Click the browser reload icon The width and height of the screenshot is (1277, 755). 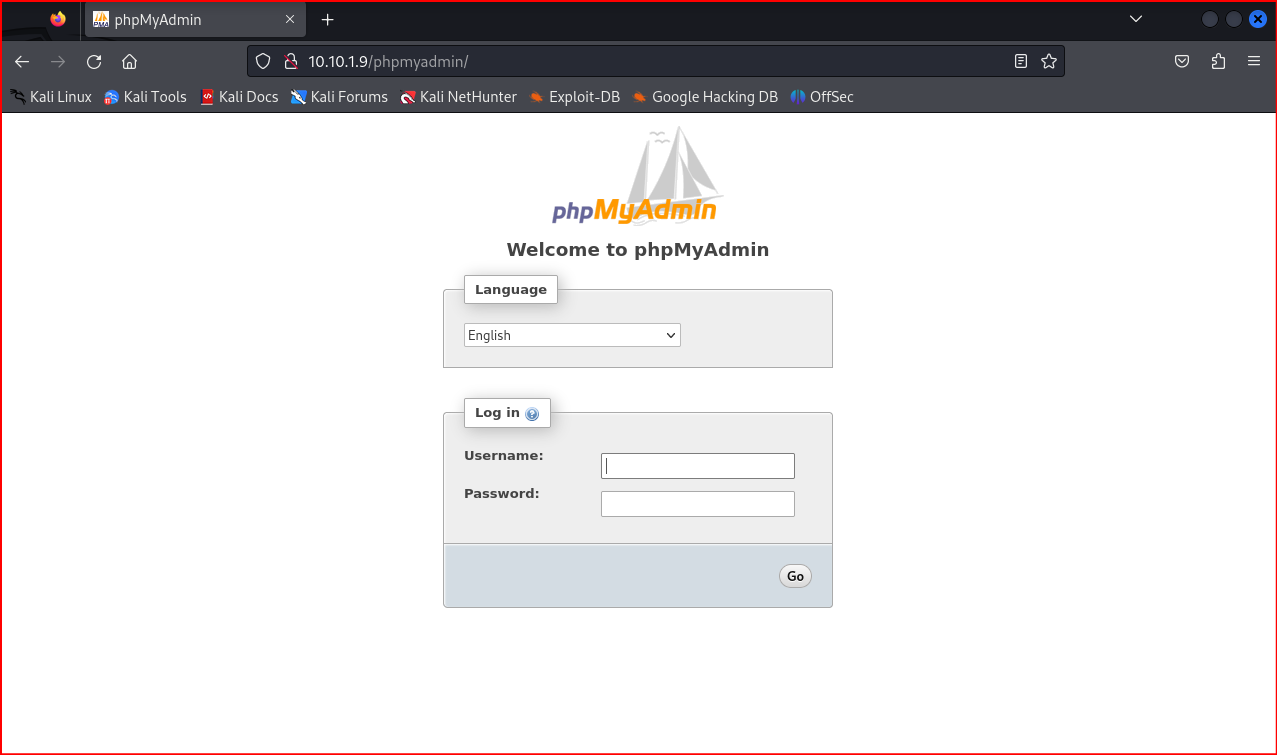[94, 62]
